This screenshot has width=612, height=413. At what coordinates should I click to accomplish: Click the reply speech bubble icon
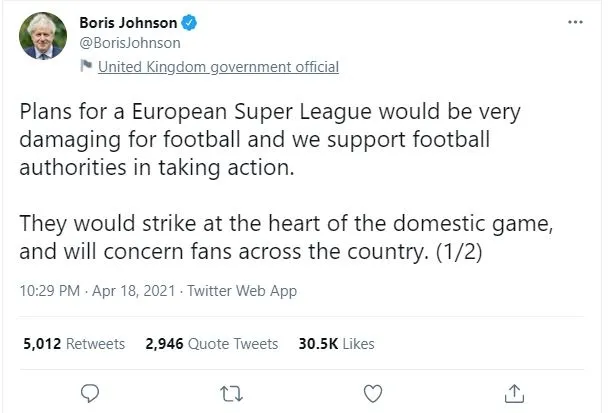[x=89, y=391]
